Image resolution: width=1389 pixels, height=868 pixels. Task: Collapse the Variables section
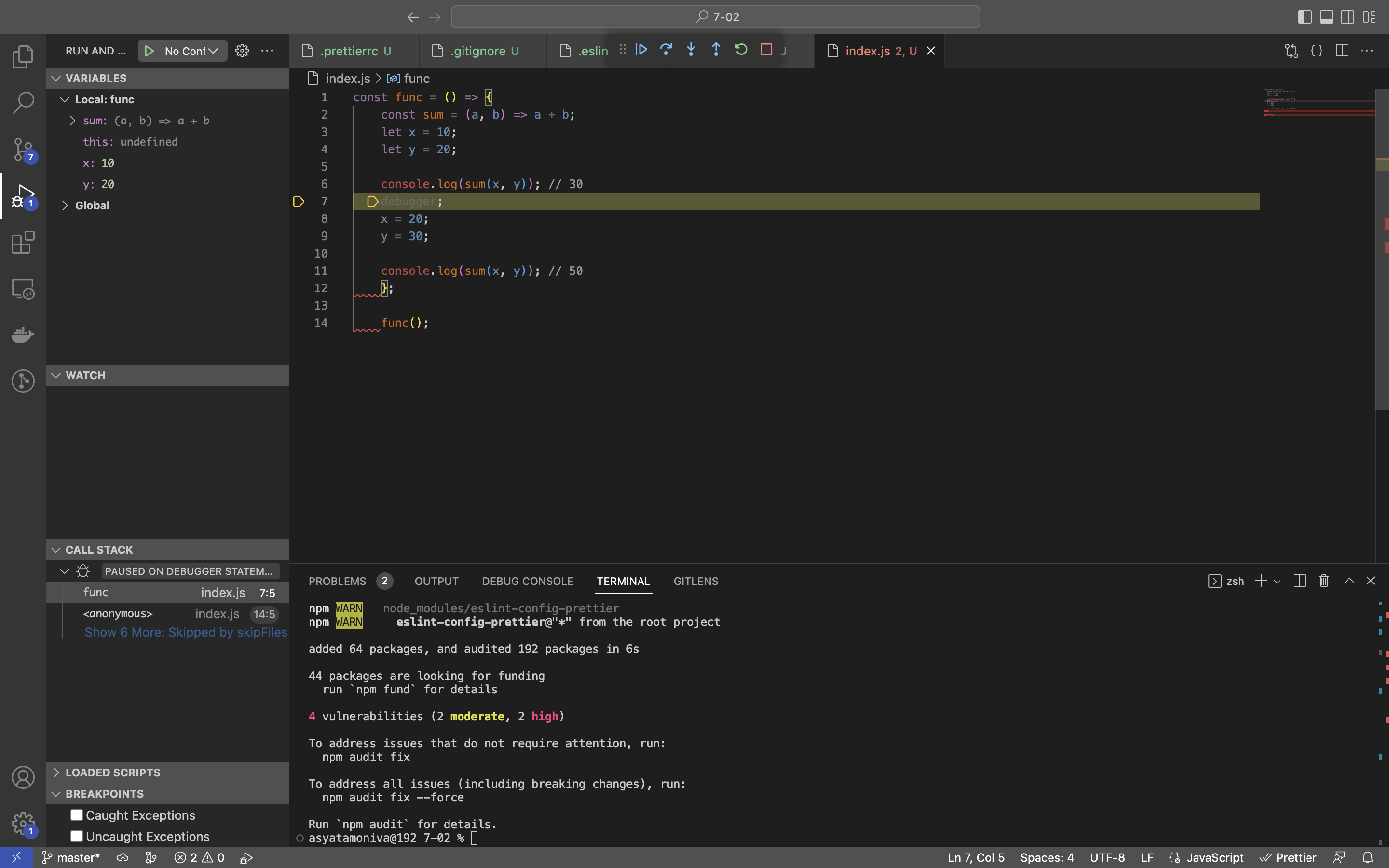[55, 78]
